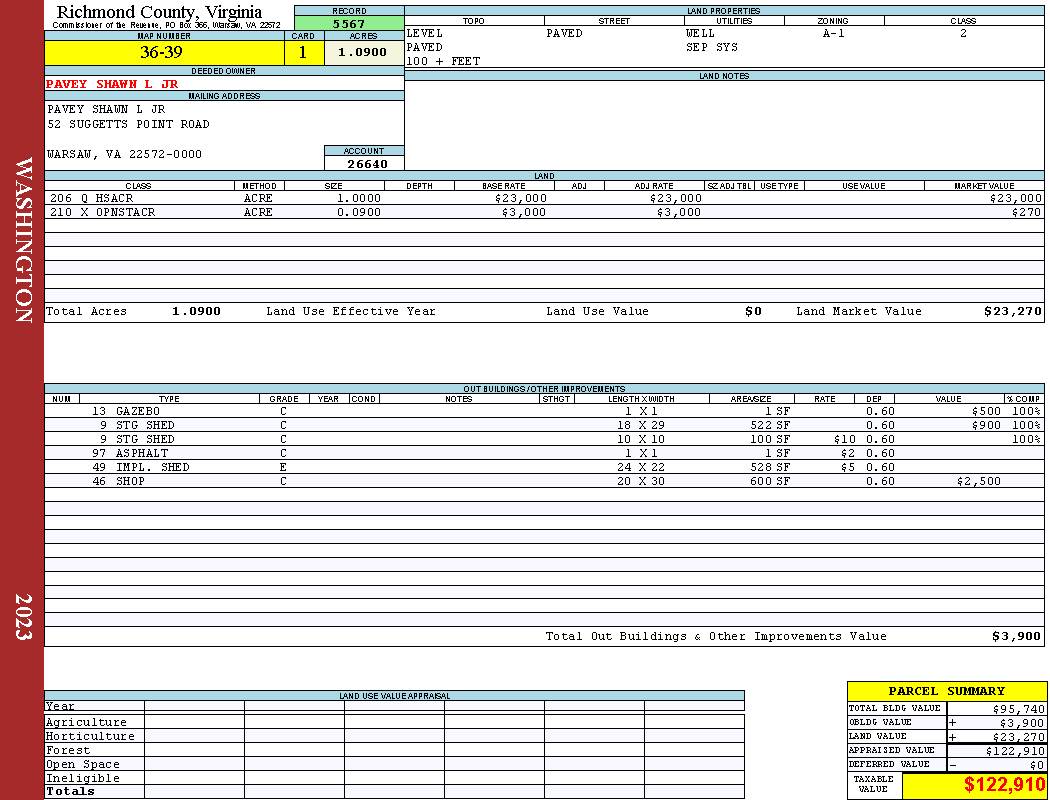Image resolution: width=1050 pixels, height=800 pixels.
Task: Click area 528 SF for IMPL. SHED
Action: [x=770, y=467]
